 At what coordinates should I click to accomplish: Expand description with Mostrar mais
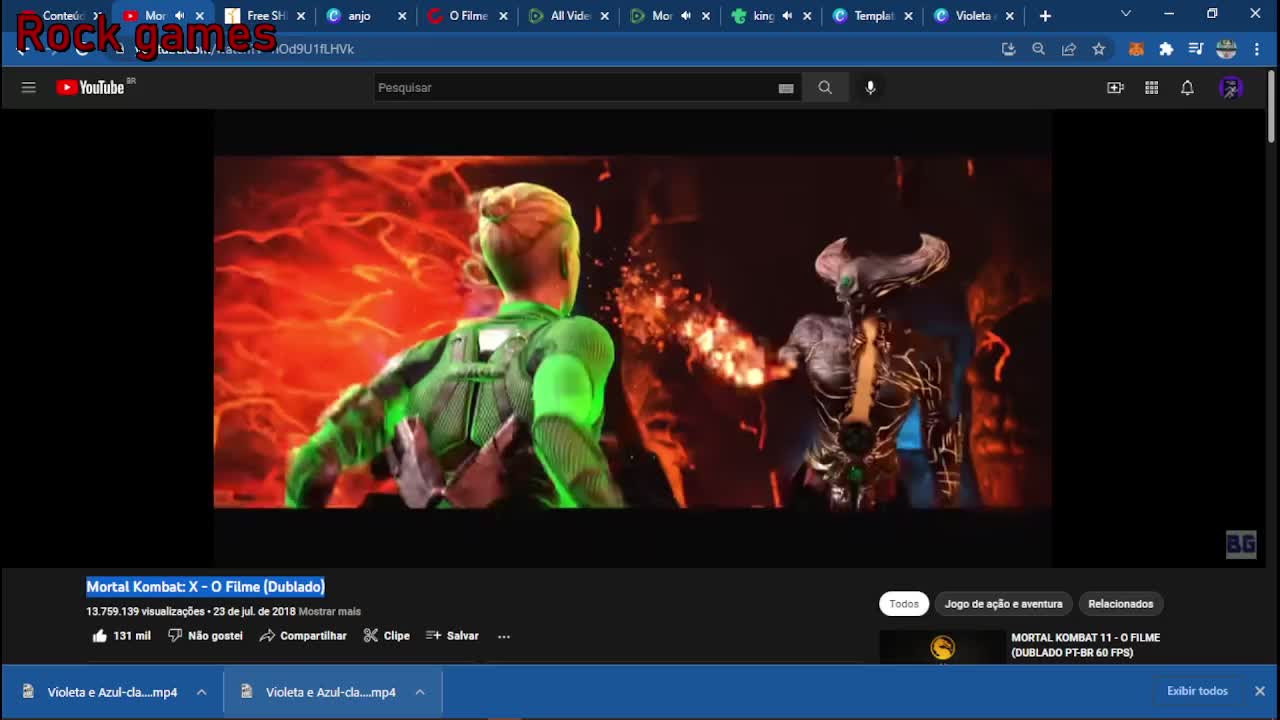click(x=330, y=612)
